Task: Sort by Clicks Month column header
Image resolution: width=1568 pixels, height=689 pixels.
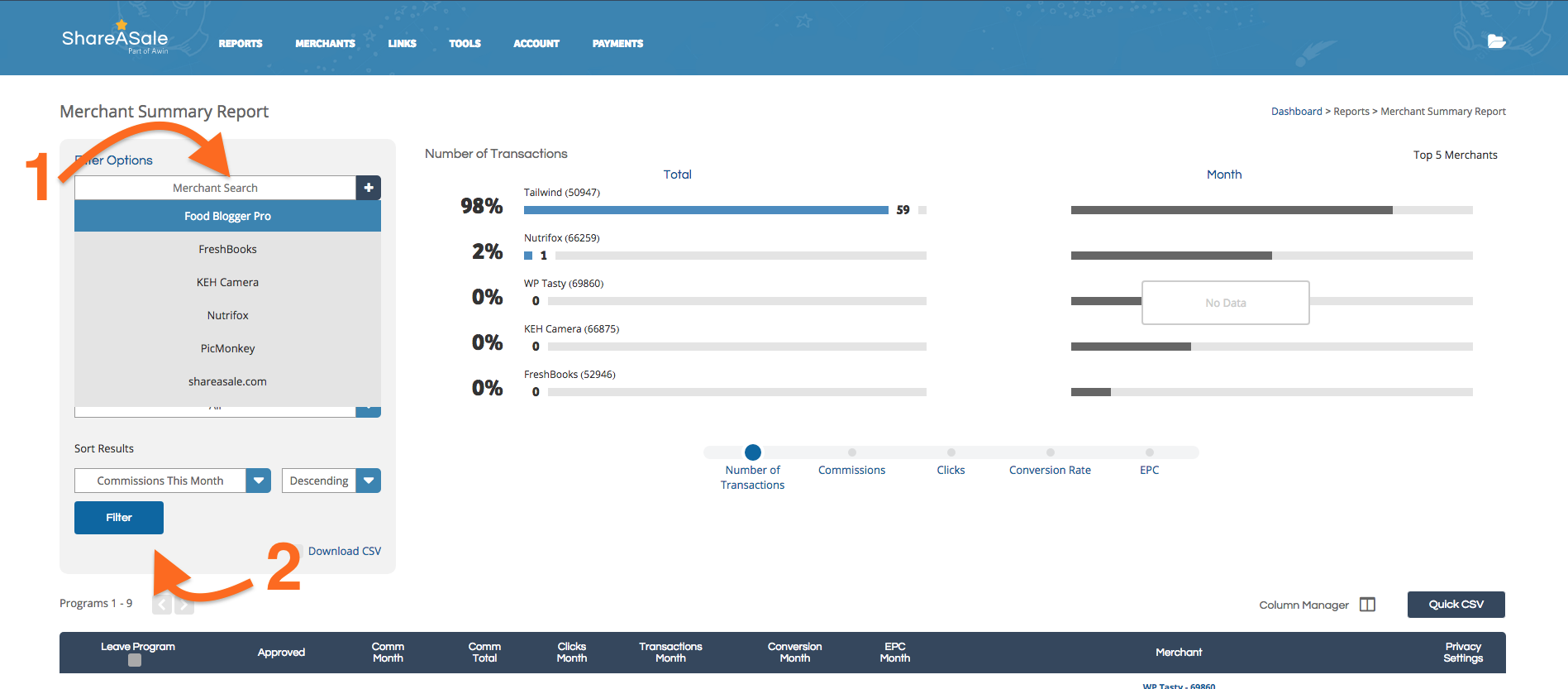Action: [571, 653]
